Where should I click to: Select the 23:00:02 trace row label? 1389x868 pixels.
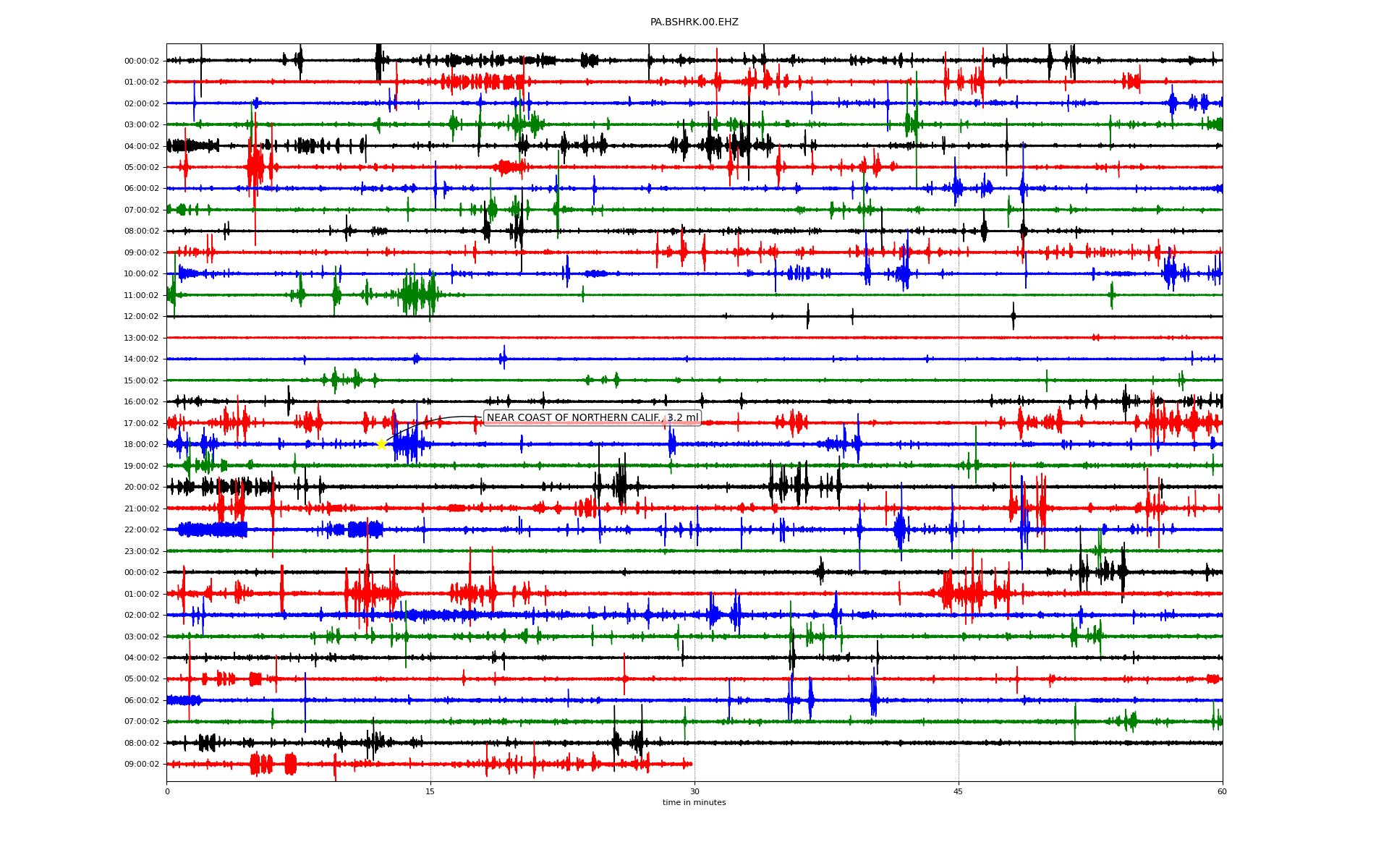click(x=142, y=551)
